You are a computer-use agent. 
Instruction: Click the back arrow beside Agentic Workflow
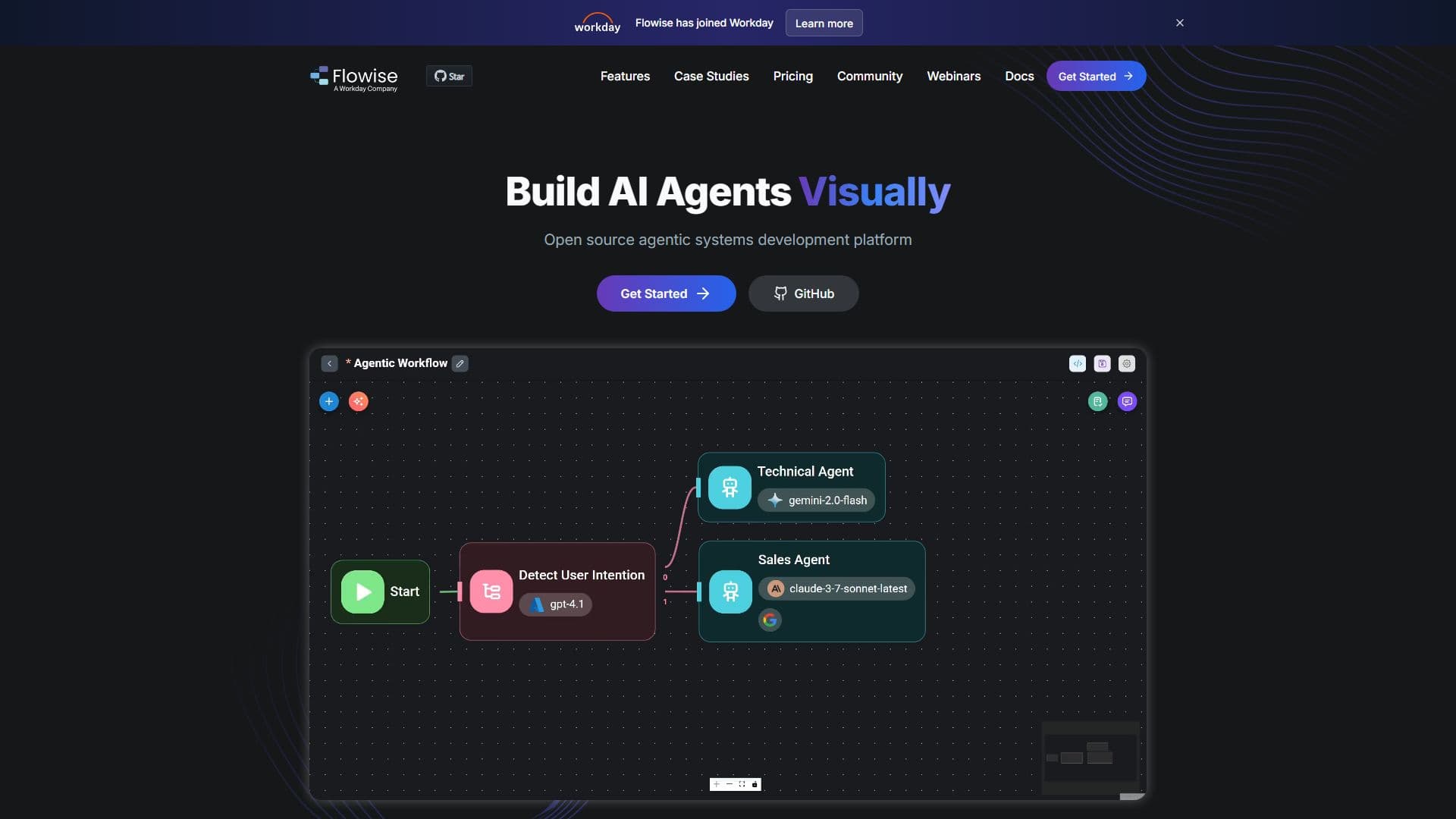[x=329, y=363]
